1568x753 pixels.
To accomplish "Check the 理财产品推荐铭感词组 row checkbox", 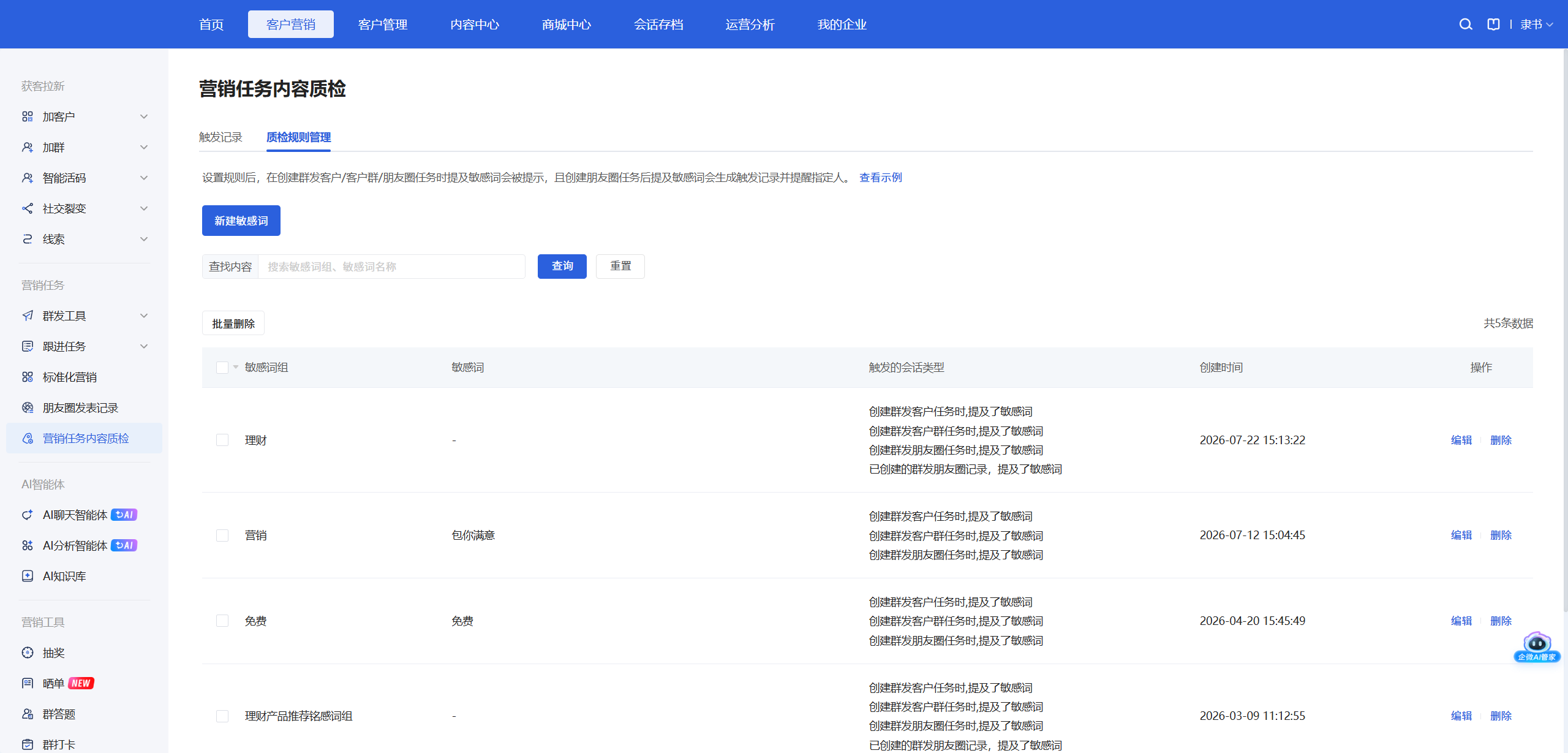I will coord(222,716).
